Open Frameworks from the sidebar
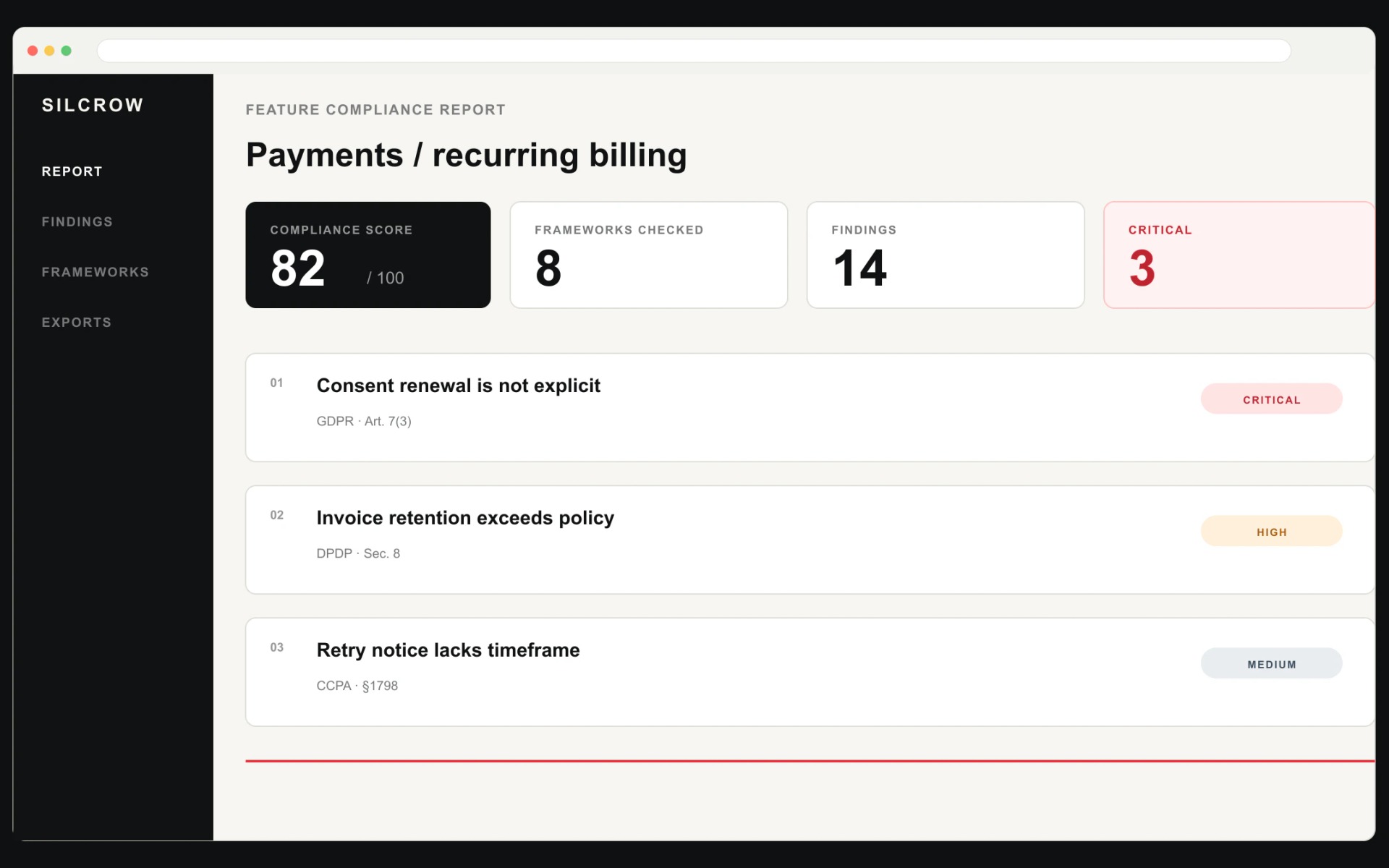This screenshot has width=1389, height=868. pos(95,272)
